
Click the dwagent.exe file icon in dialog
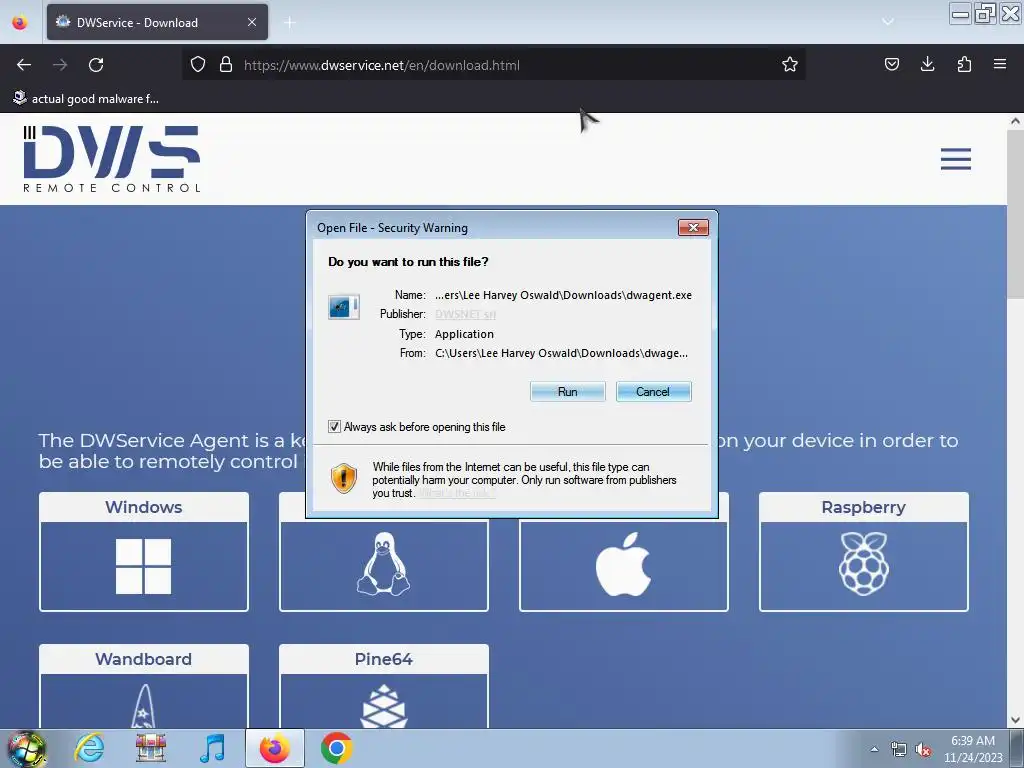[344, 306]
